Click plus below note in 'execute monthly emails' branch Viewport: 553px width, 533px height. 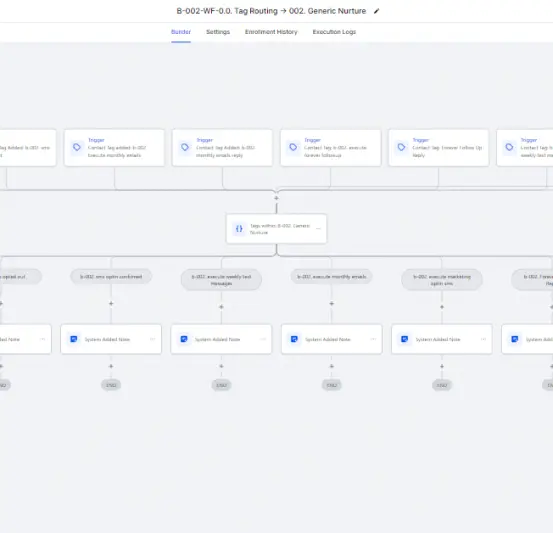click(x=332, y=366)
